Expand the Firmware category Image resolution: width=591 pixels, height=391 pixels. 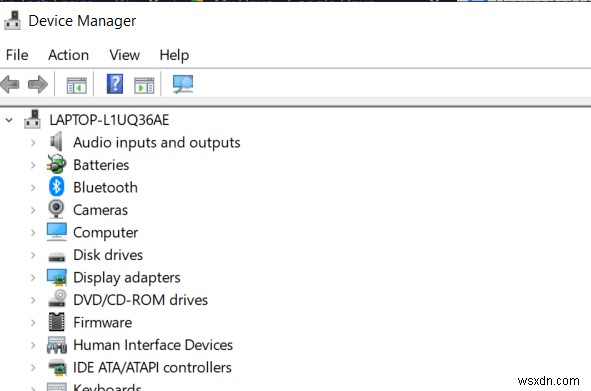point(33,323)
